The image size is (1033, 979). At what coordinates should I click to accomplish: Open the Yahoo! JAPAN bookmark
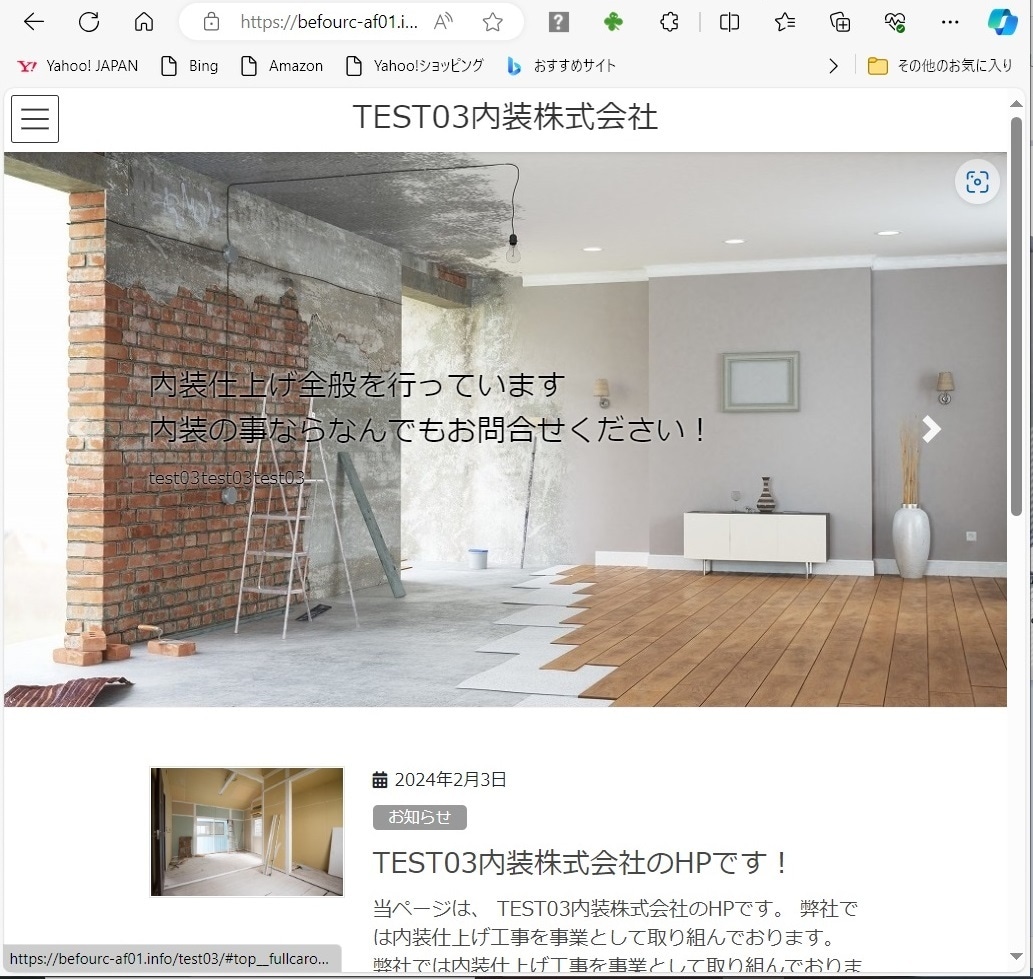tap(78, 66)
